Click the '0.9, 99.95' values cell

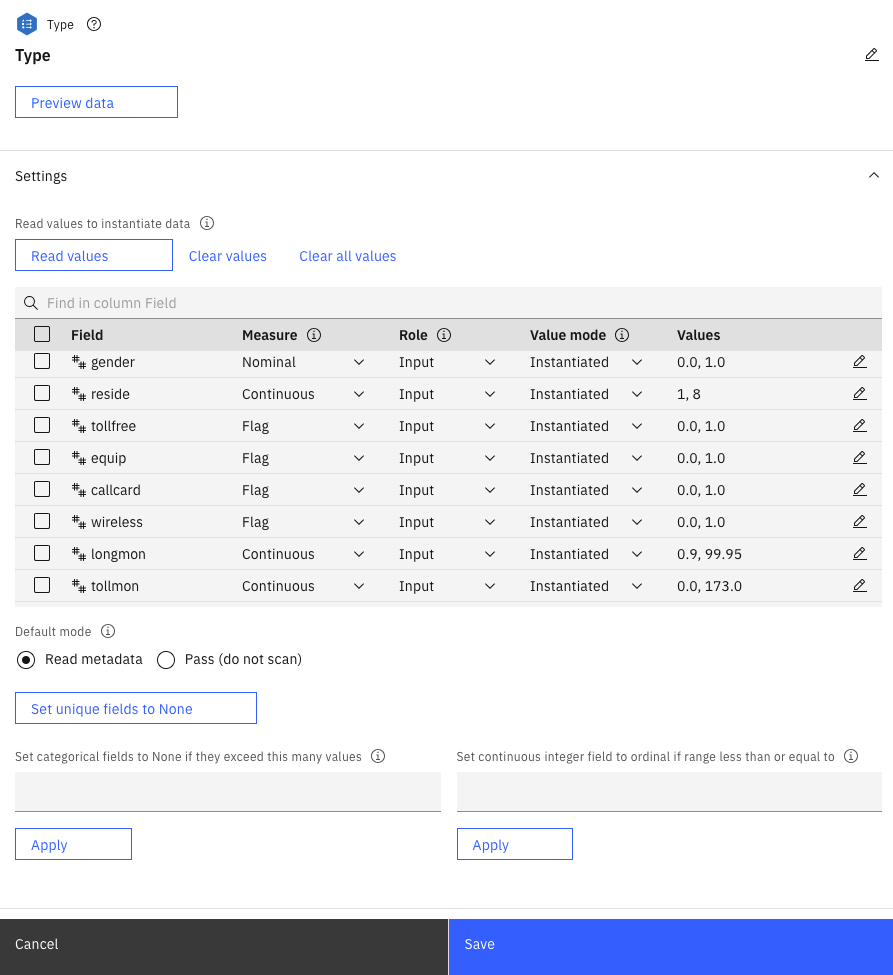coord(710,554)
